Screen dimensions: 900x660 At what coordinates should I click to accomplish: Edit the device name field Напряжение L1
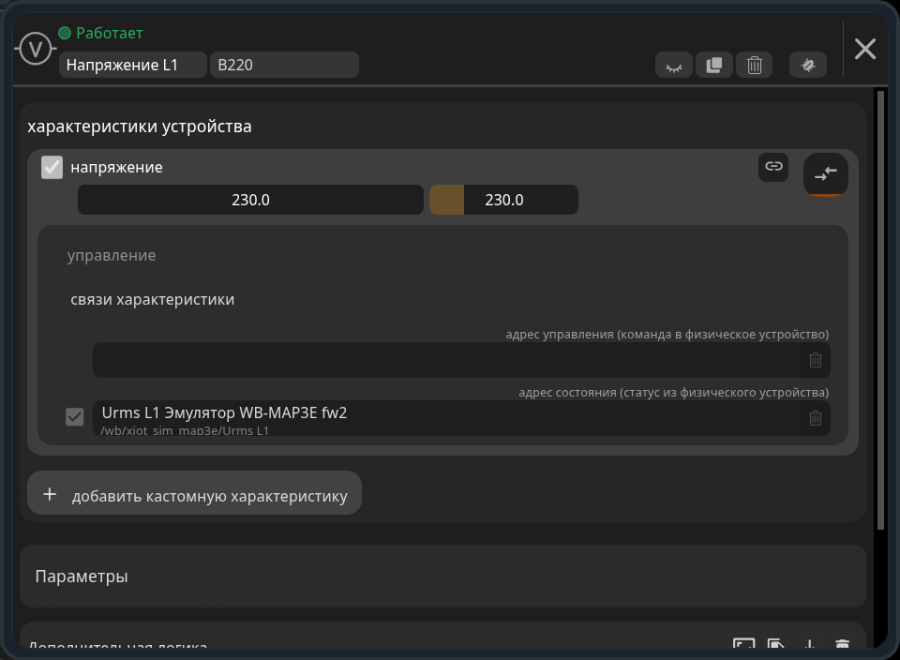click(x=133, y=65)
